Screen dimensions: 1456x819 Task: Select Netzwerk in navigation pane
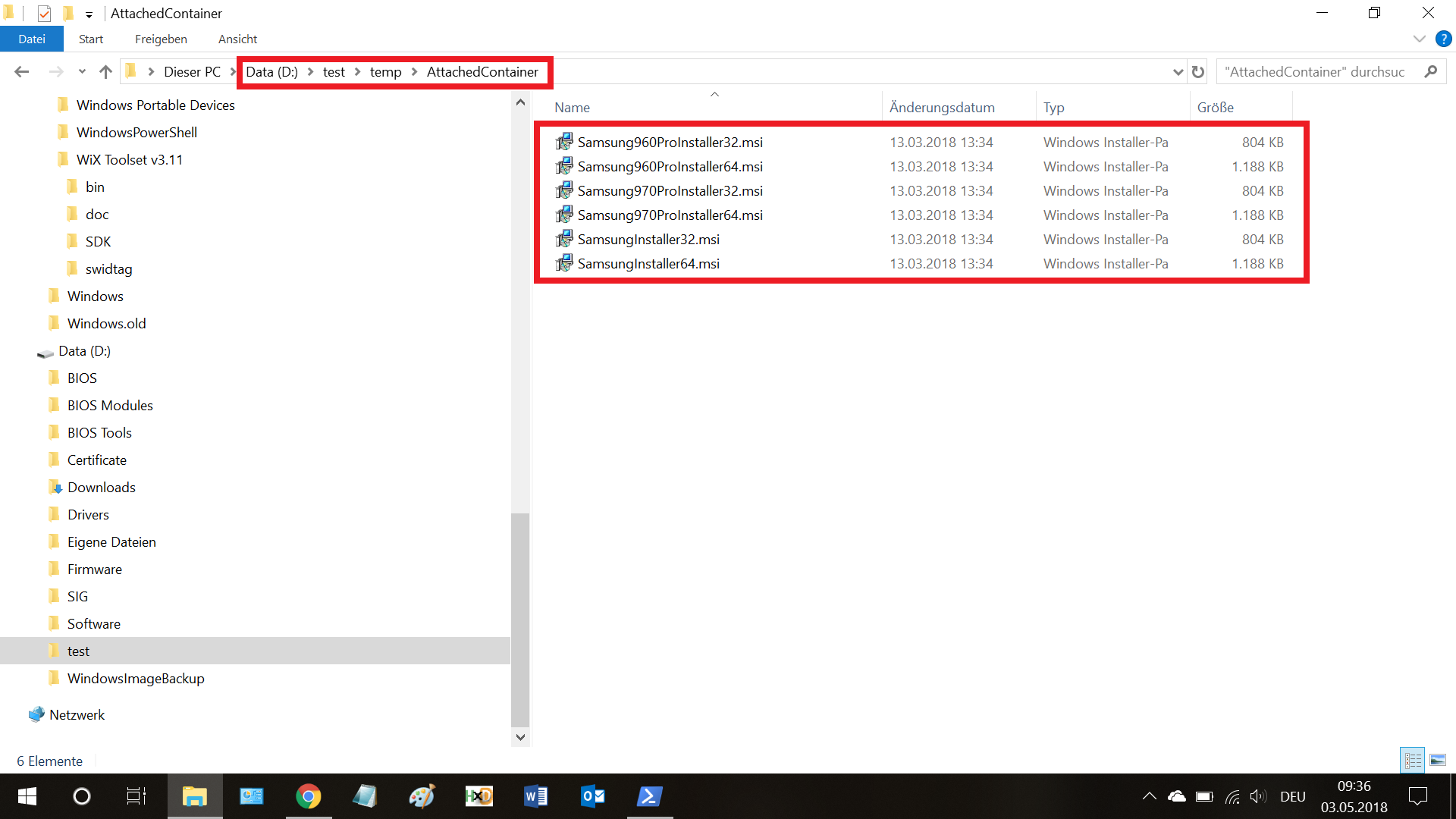point(77,714)
